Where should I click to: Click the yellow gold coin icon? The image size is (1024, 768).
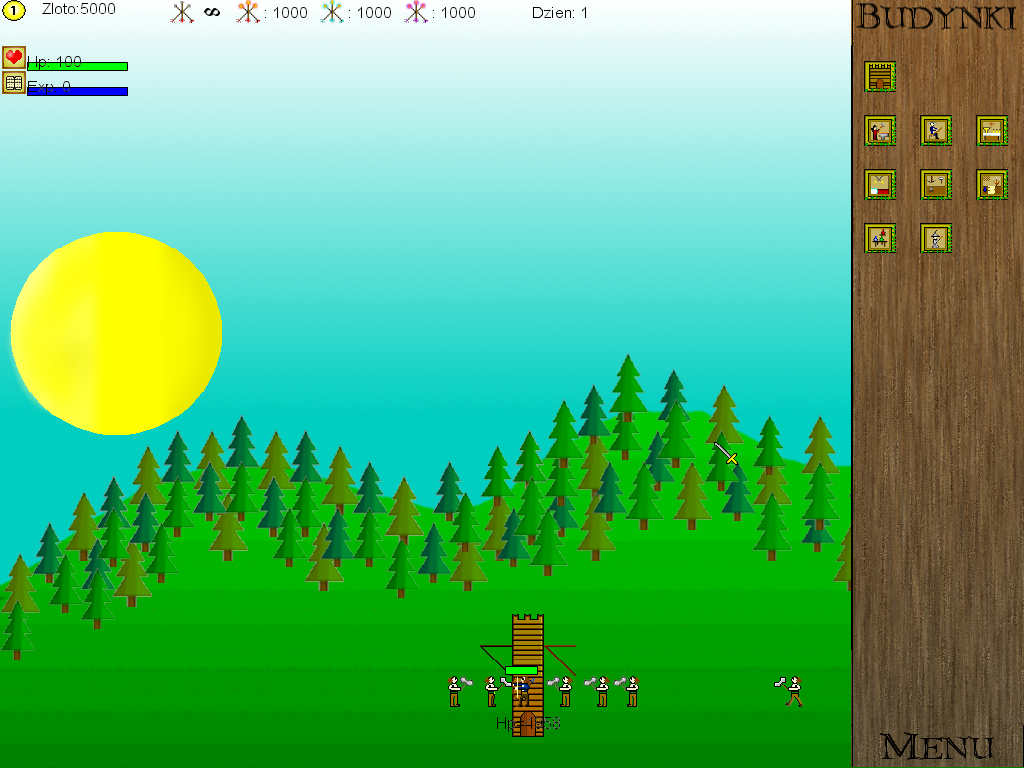coord(13,11)
